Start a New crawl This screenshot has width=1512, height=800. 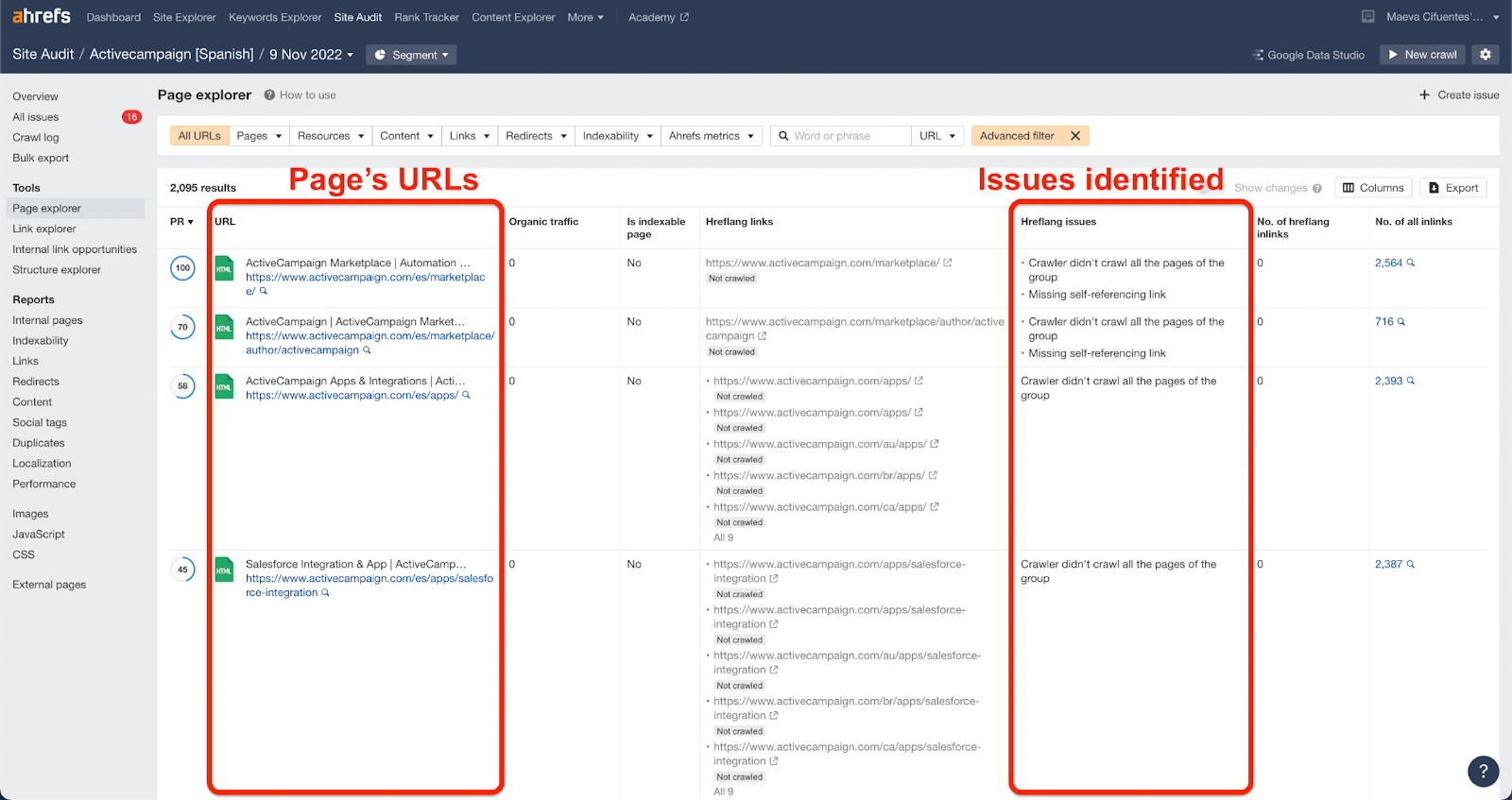point(1422,55)
